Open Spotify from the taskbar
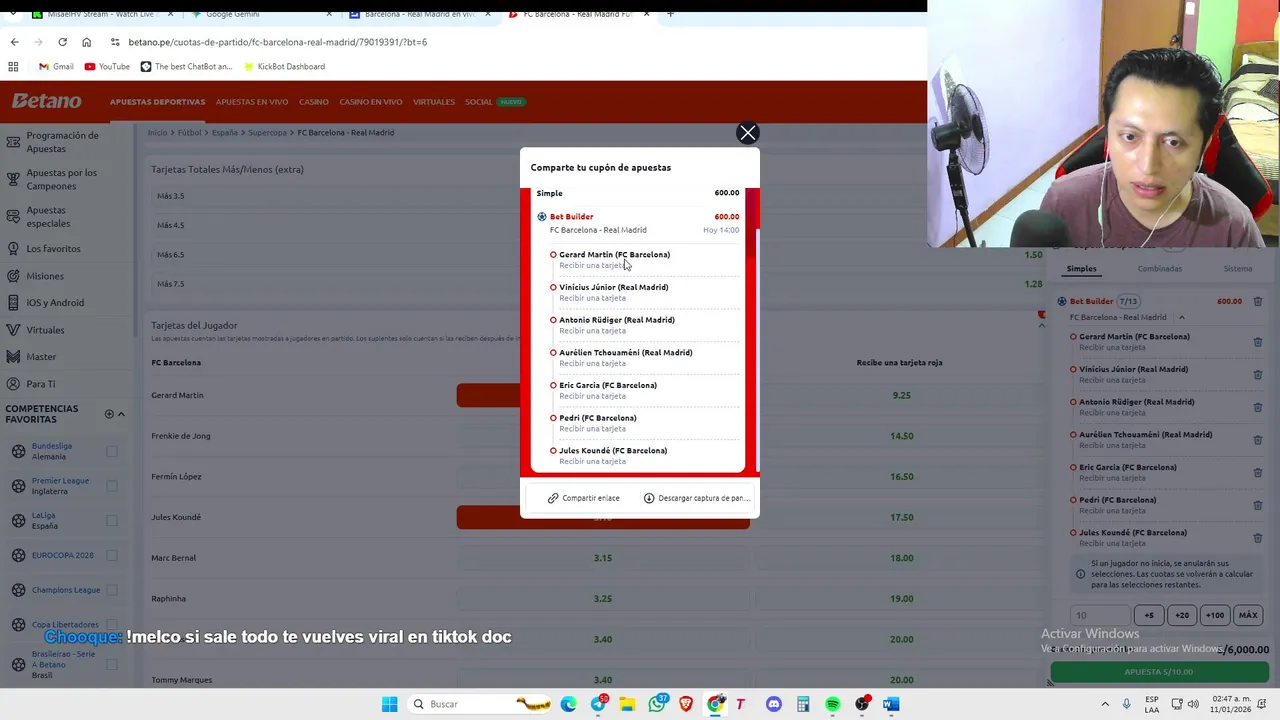Image resolution: width=1280 pixels, height=720 pixels. [832, 704]
